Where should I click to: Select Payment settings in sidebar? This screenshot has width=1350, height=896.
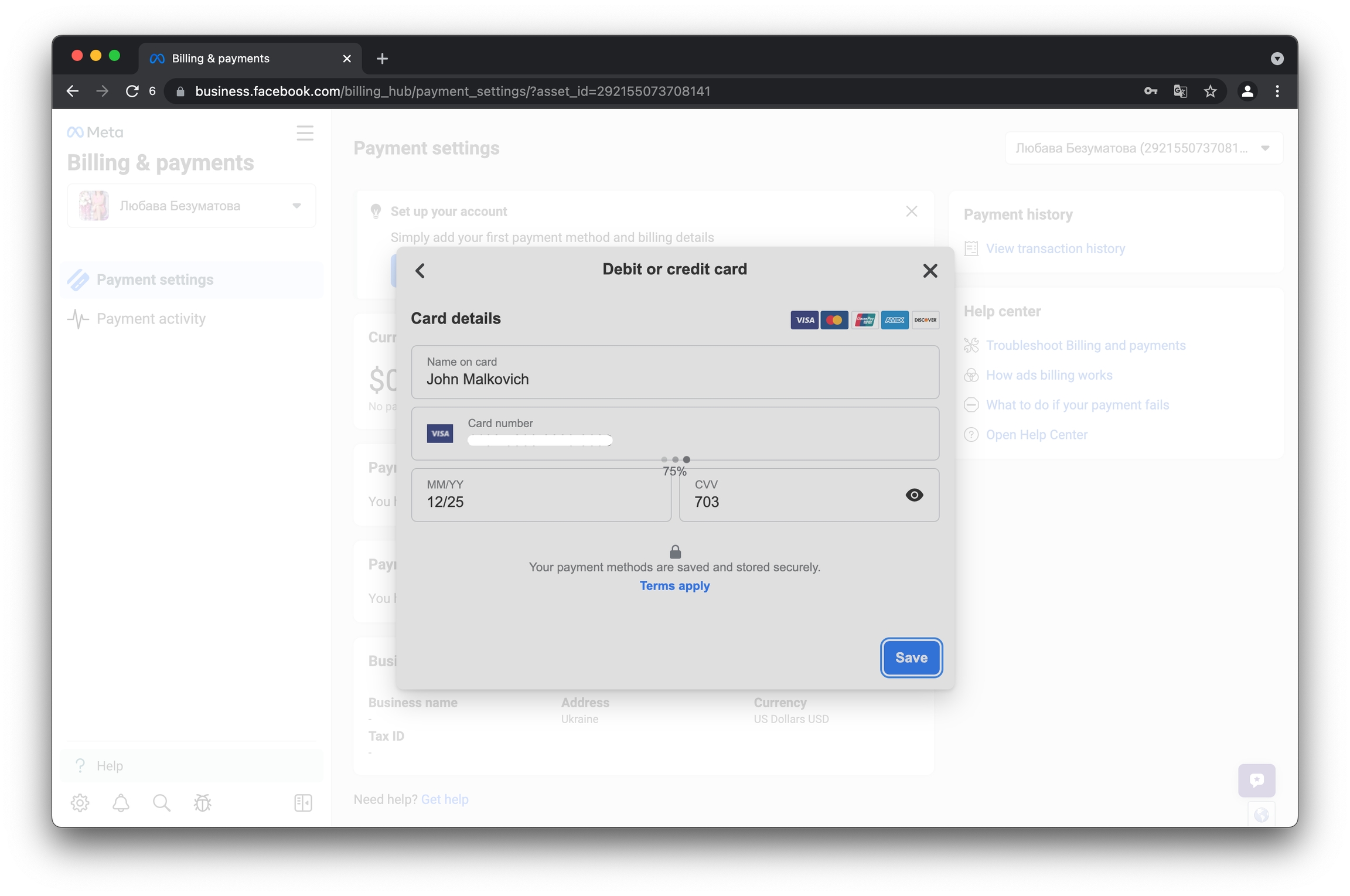click(192, 280)
